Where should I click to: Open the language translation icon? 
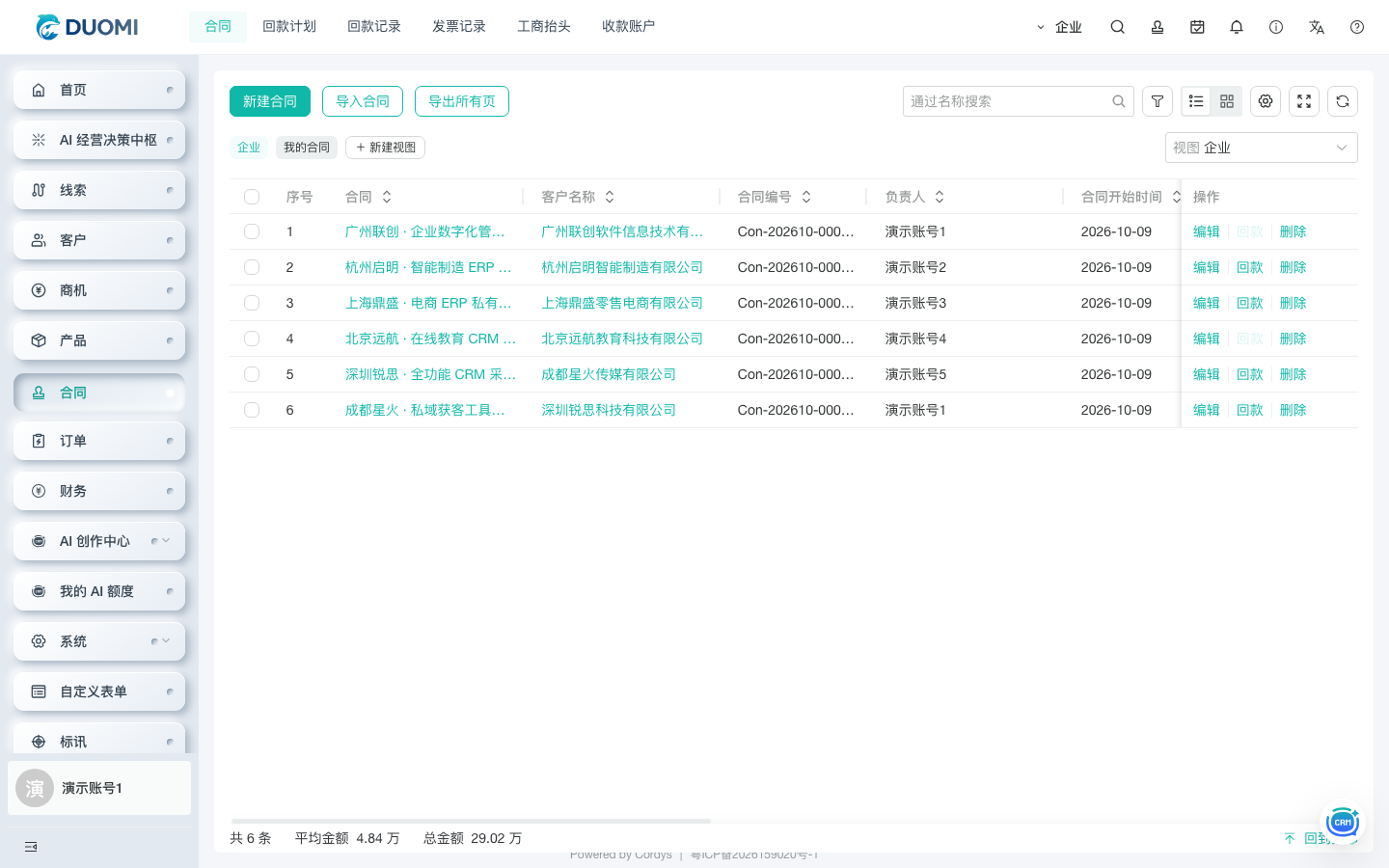pos(1317,27)
